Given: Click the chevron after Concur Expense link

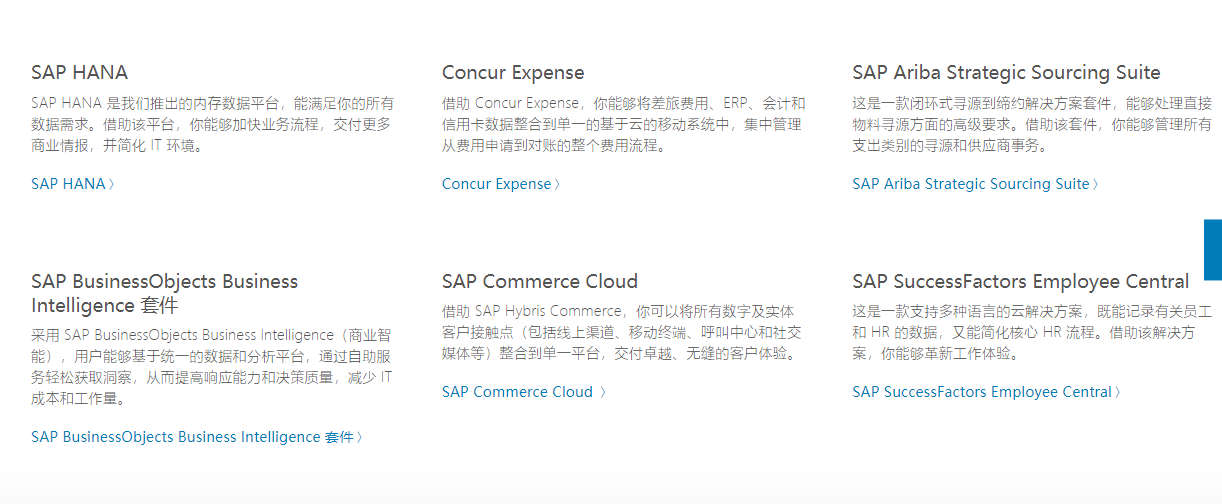Looking at the screenshot, I should [557, 184].
